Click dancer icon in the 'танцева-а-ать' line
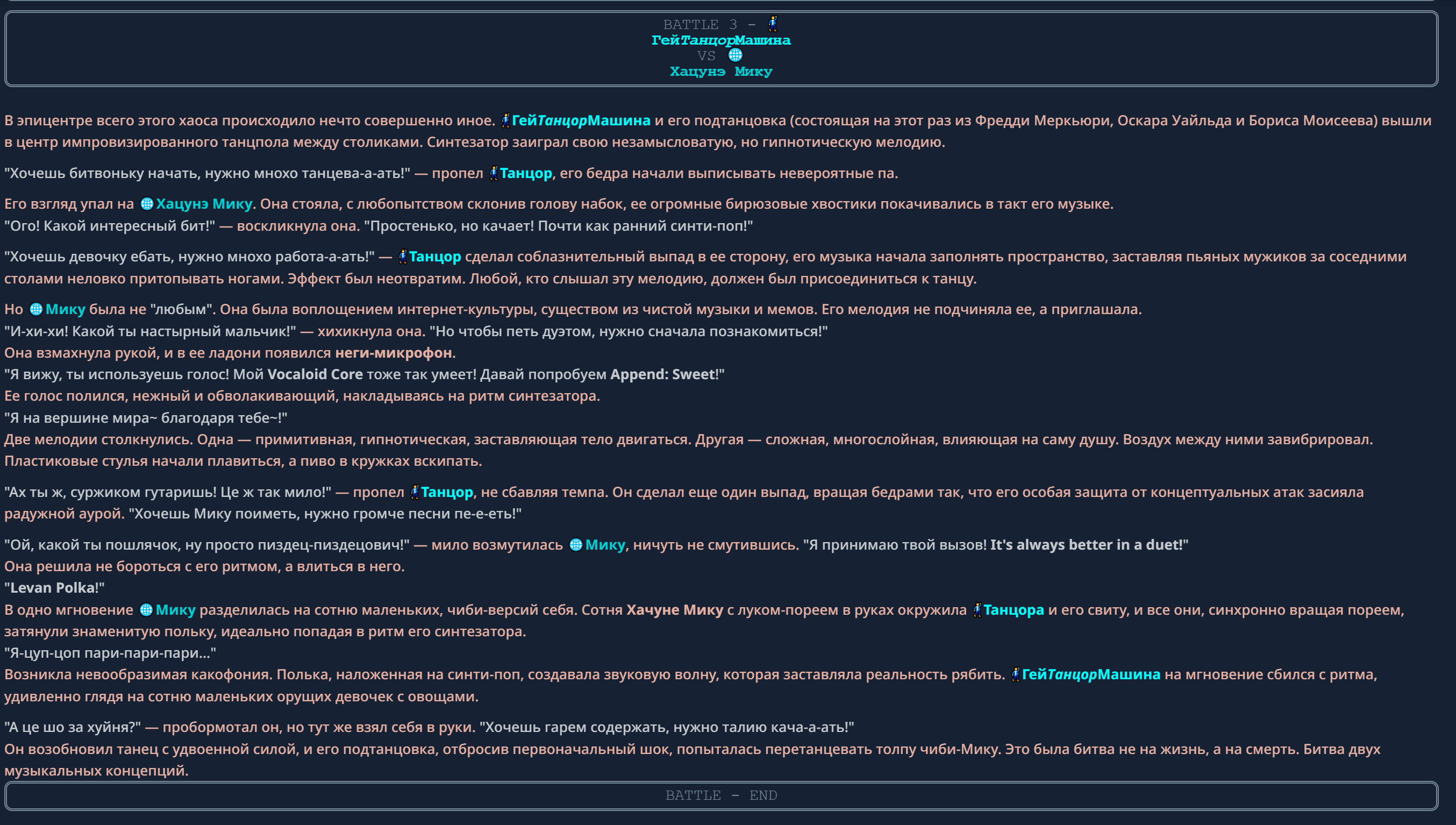This screenshot has width=1456, height=825. 494,173
